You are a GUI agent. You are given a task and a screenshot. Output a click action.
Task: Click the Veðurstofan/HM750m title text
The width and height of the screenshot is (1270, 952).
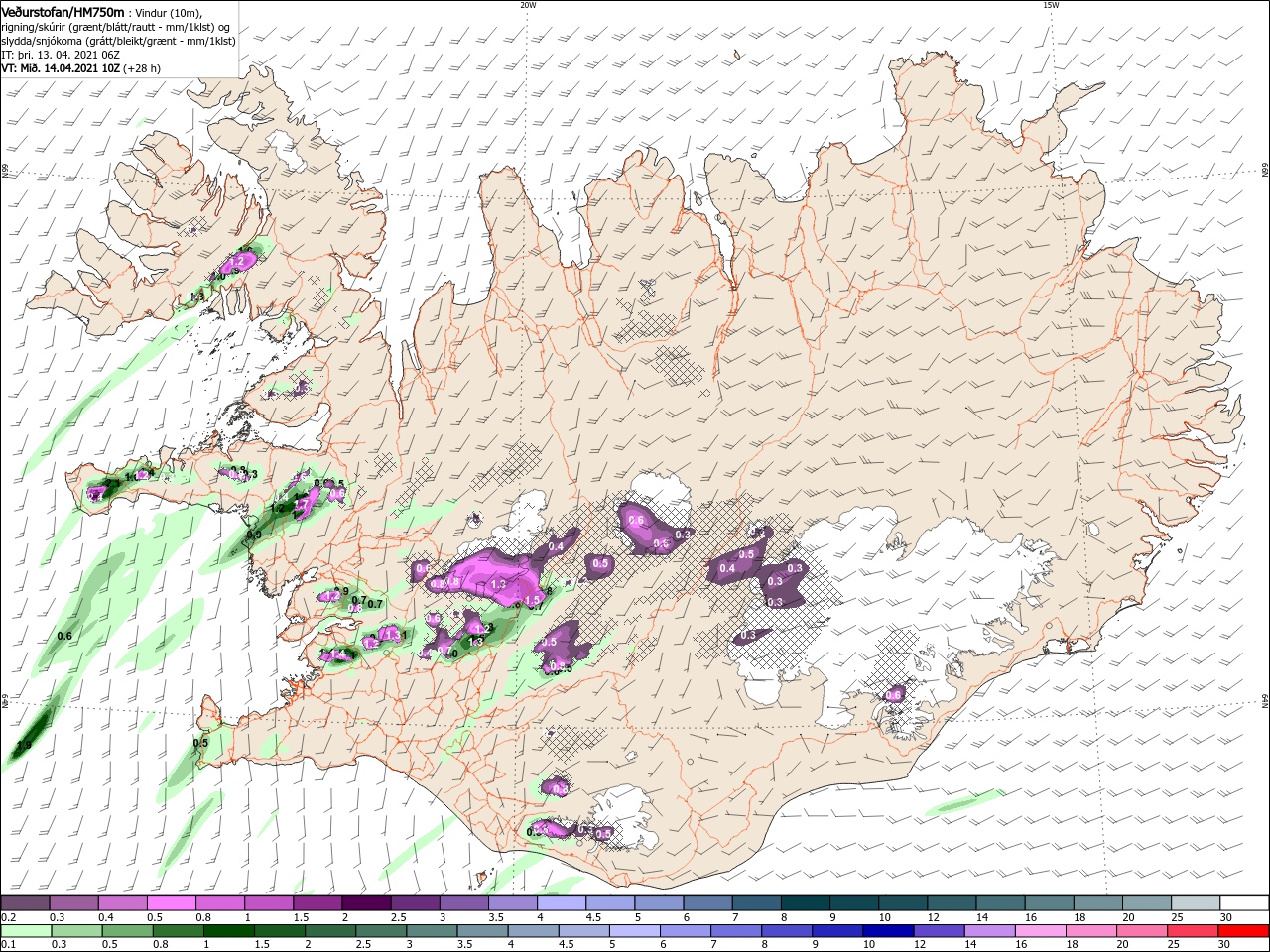point(63,12)
